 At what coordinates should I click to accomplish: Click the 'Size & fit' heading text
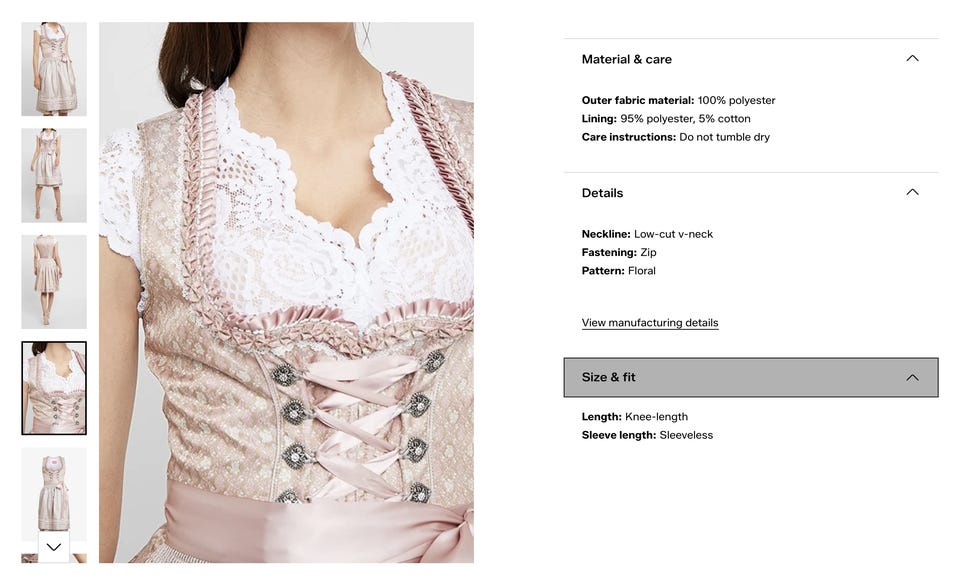[609, 377]
